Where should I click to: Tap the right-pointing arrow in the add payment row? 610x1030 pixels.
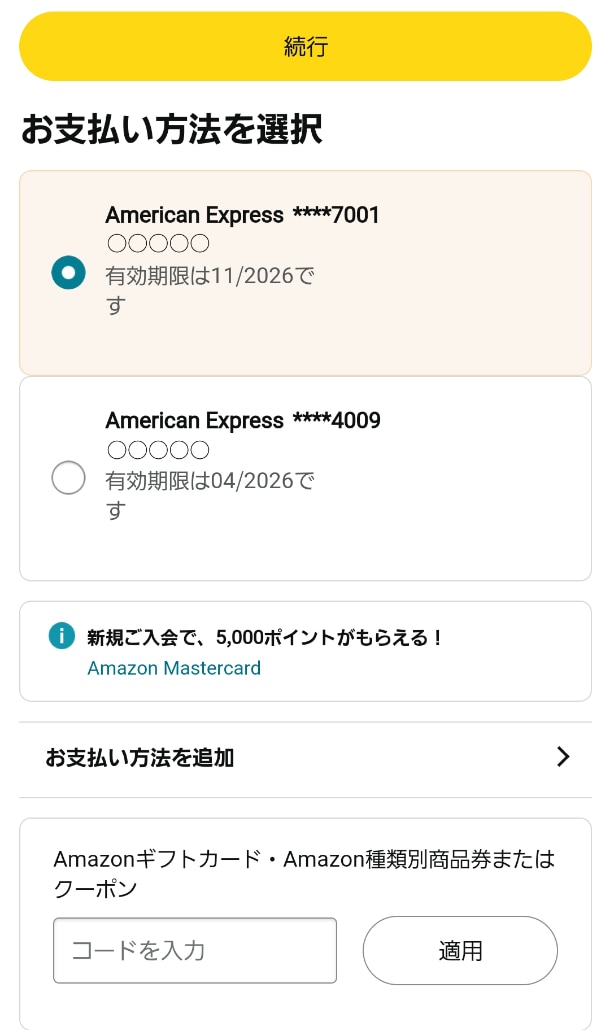(563, 757)
